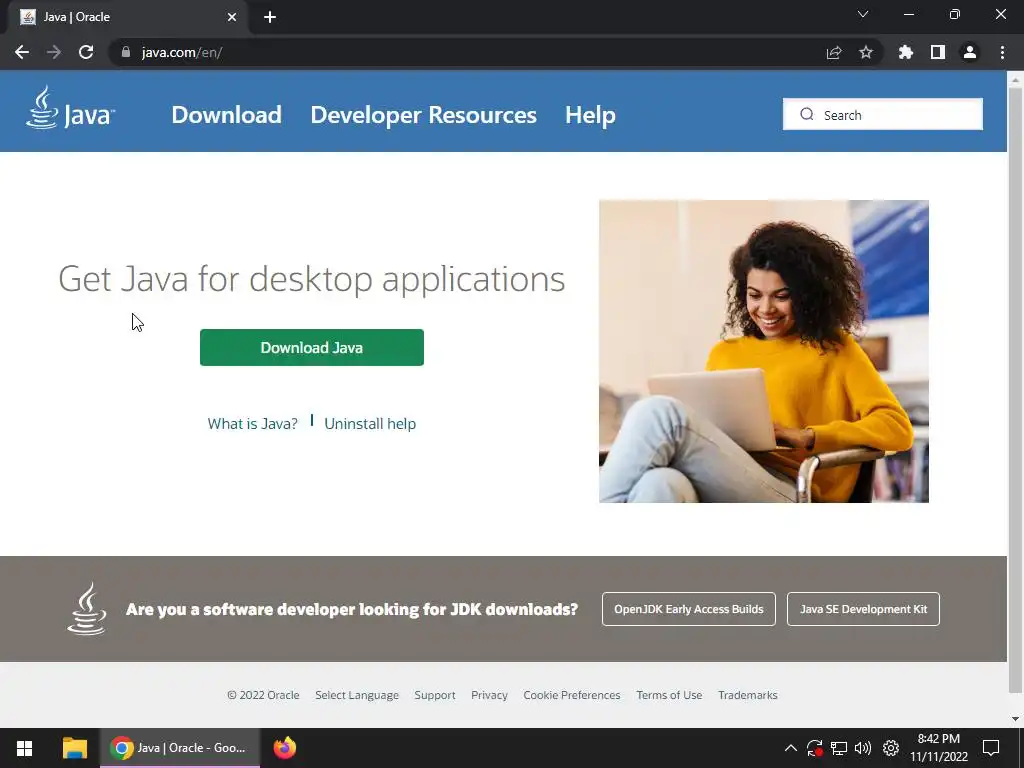
Task: Open the volume speaker tray icon
Action: [863, 748]
